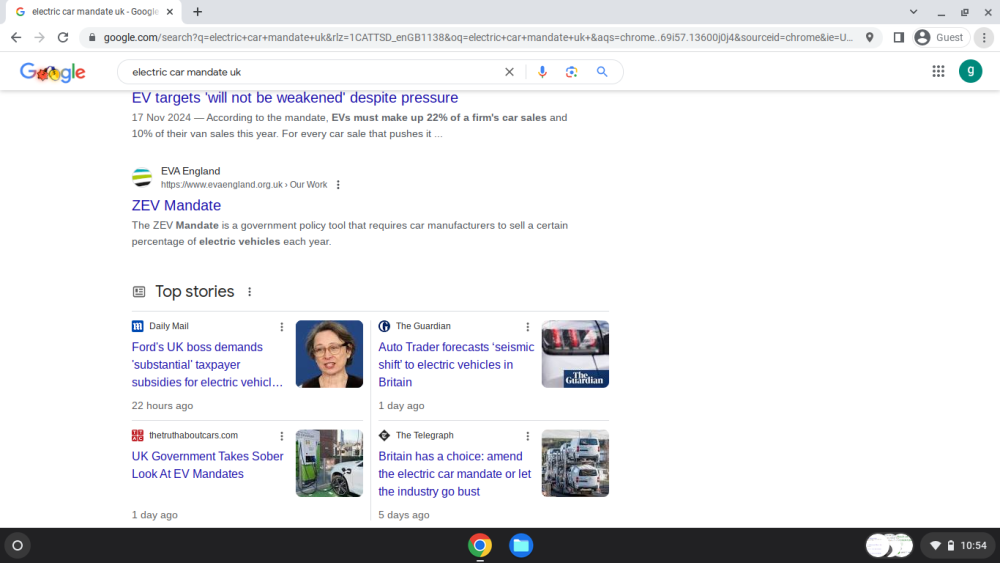Clear the search box text
The width and height of the screenshot is (1000, 563).
(x=509, y=72)
